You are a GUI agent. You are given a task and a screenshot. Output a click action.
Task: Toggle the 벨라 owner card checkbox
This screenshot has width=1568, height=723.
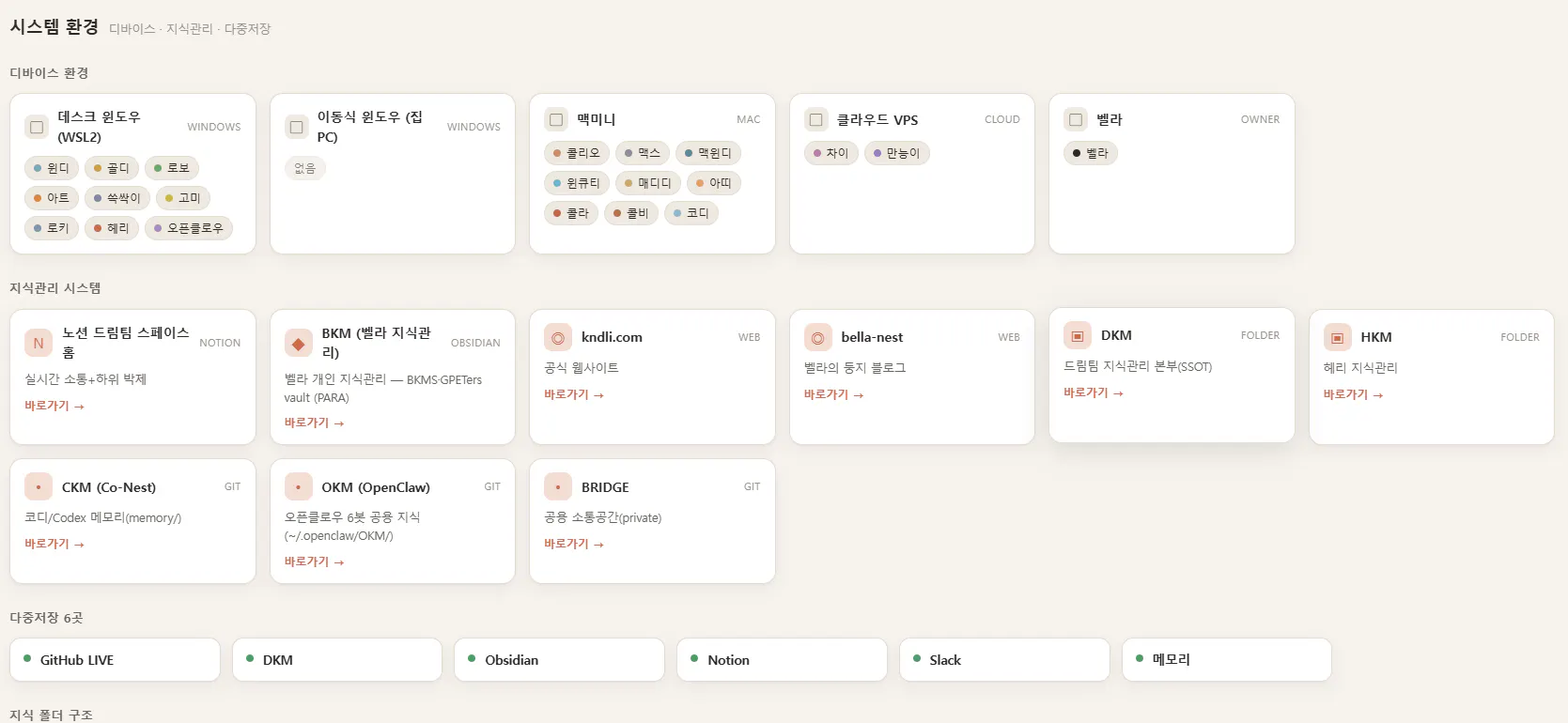coord(1076,119)
